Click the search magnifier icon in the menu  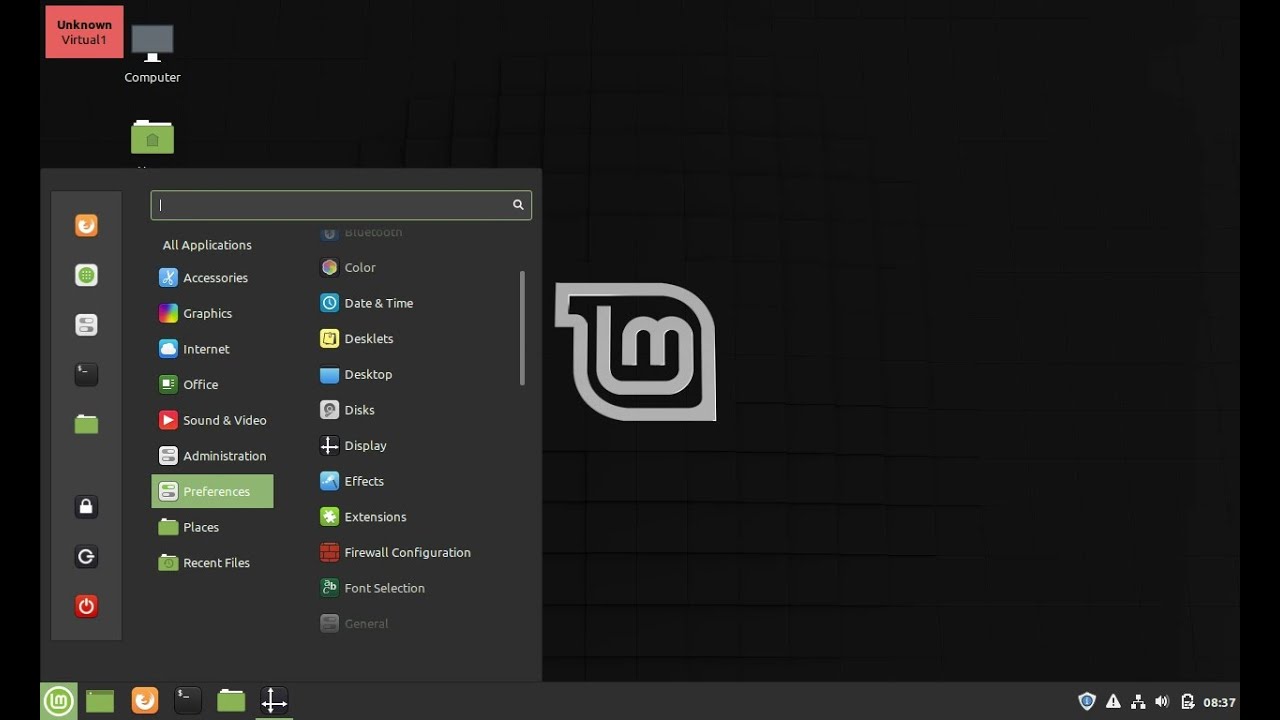point(518,205)
